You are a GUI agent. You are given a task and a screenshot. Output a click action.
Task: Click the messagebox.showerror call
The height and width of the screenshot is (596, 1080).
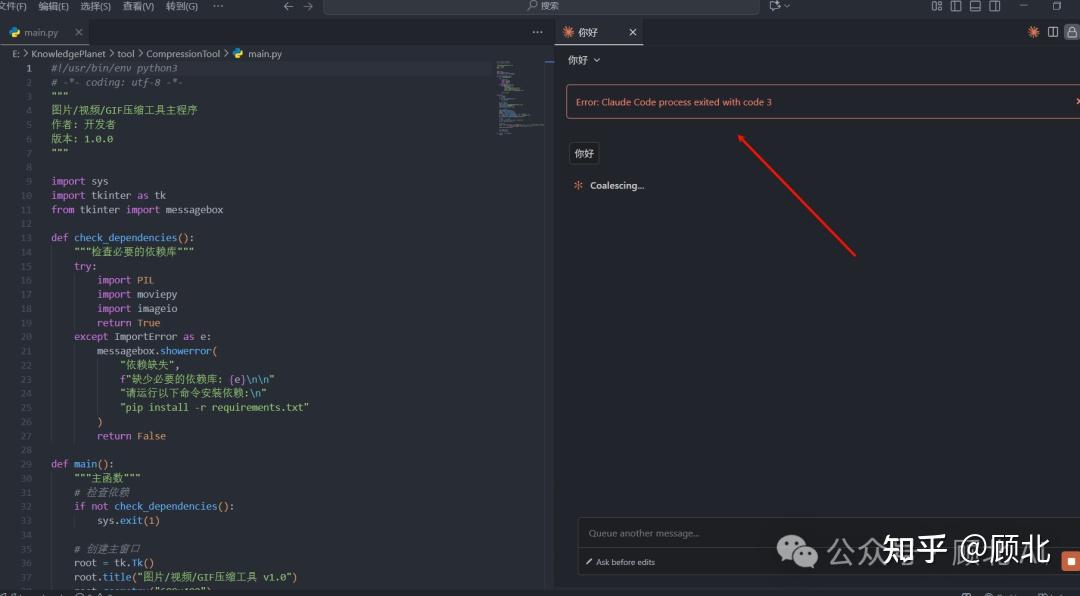coord(157,351)
